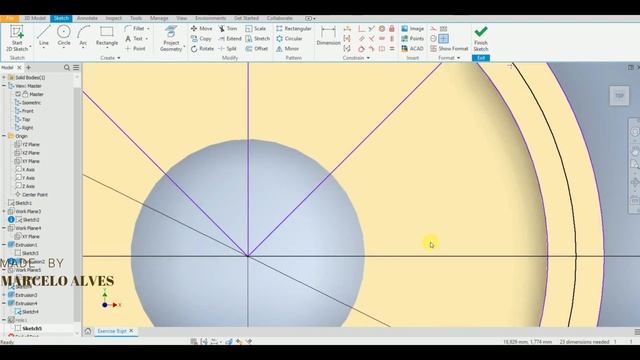
Task: Select the Rotate tool
Action: [x=202, y=48]
